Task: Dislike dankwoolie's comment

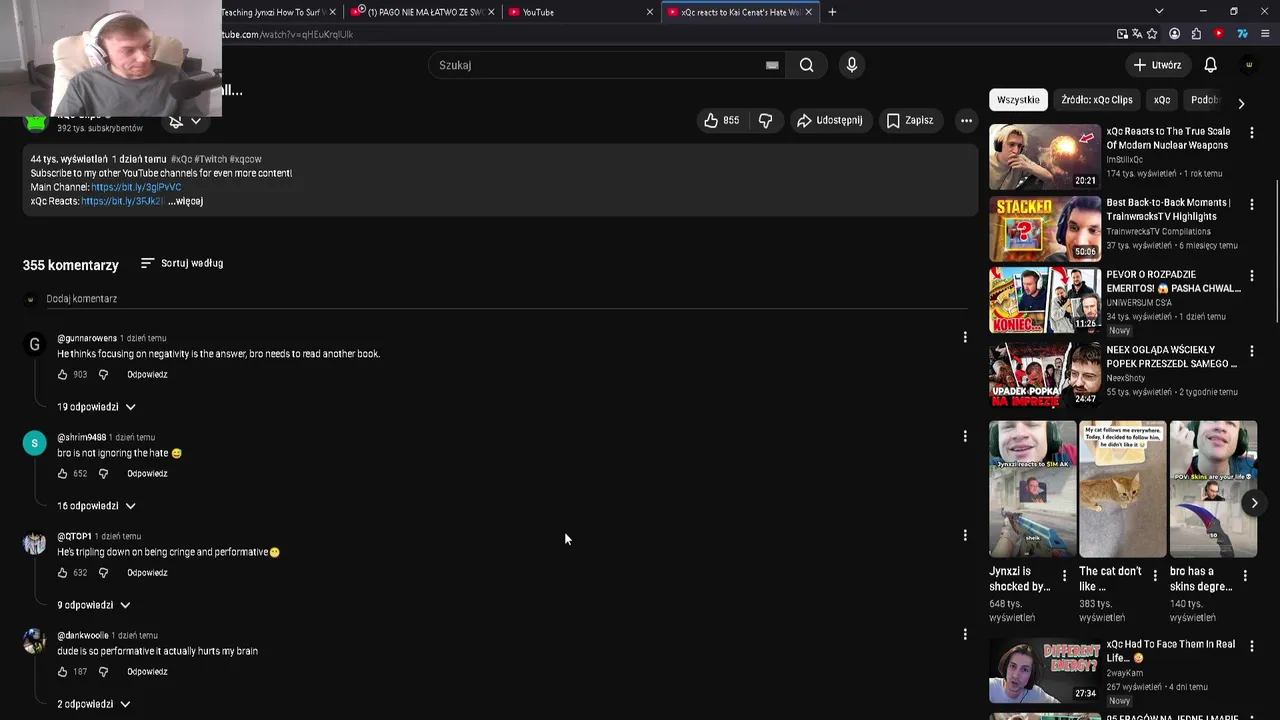Action: pyautogui.click(x=103, y=672)
